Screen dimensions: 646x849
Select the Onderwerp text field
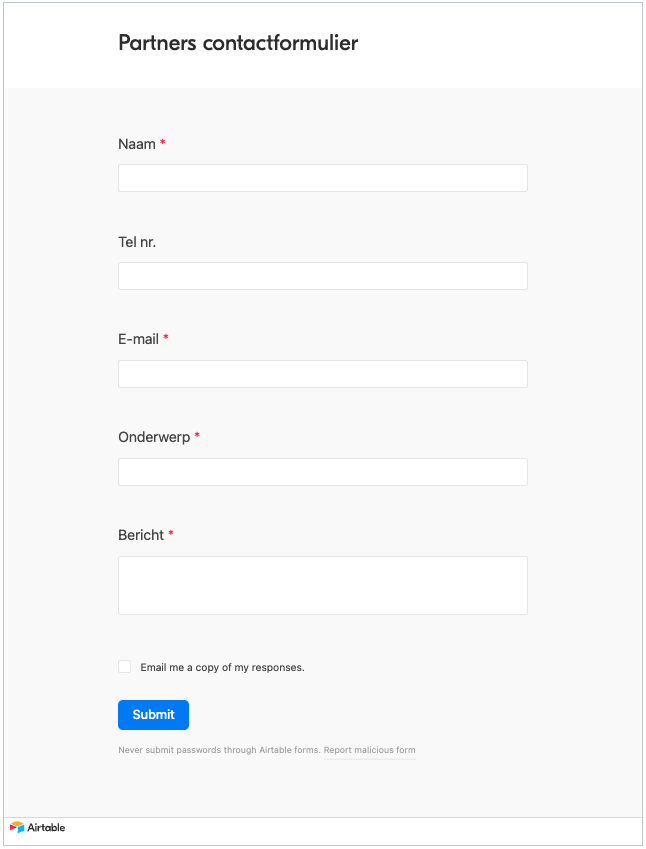point(323,472)
